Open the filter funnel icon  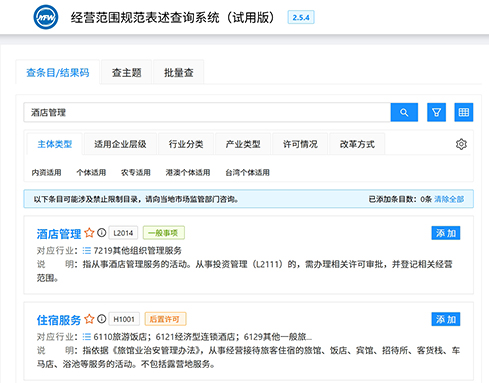tap(436, 112)
